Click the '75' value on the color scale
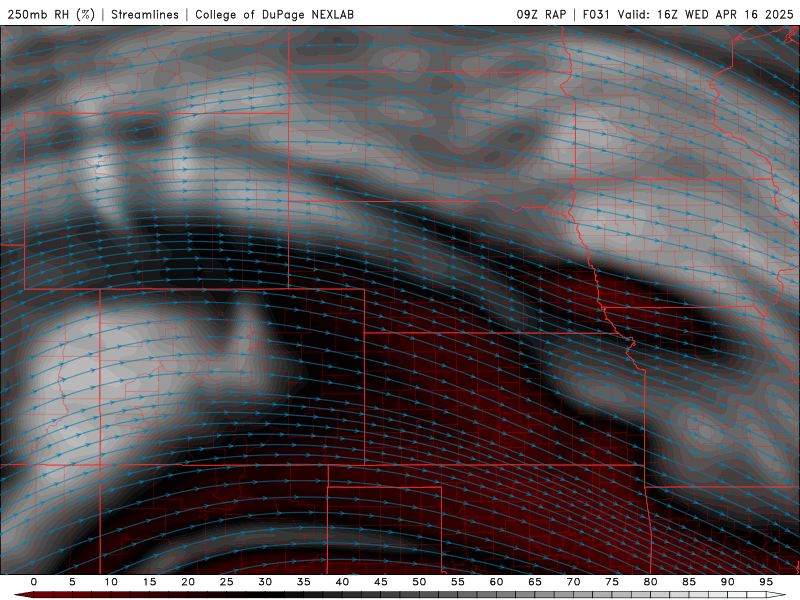 click(612, 582)
